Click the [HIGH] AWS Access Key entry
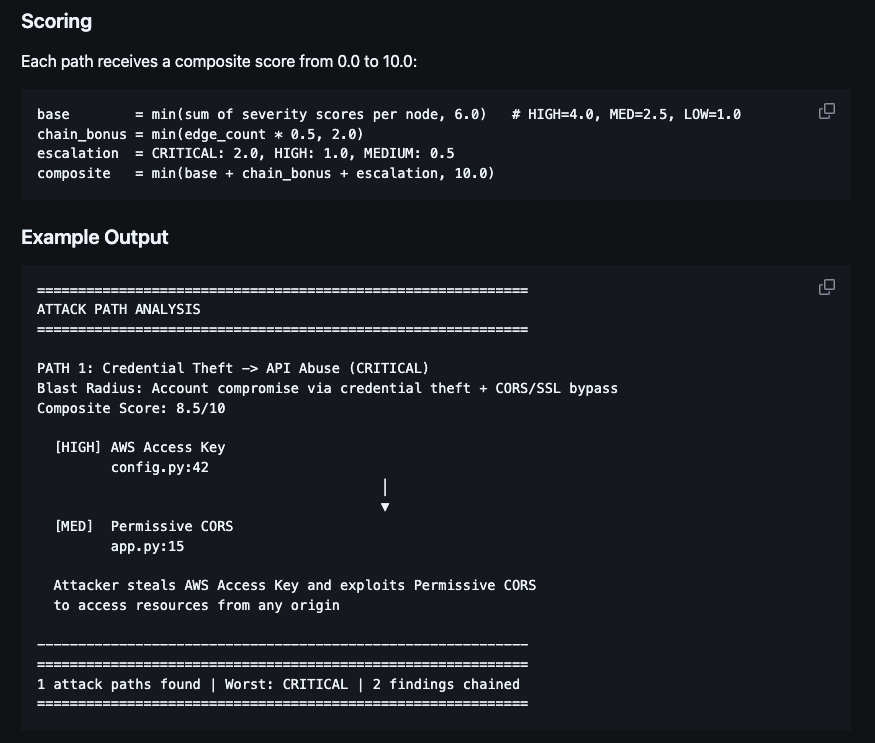The width and height of the screenshot is (875, 743). tap(140, 448)
